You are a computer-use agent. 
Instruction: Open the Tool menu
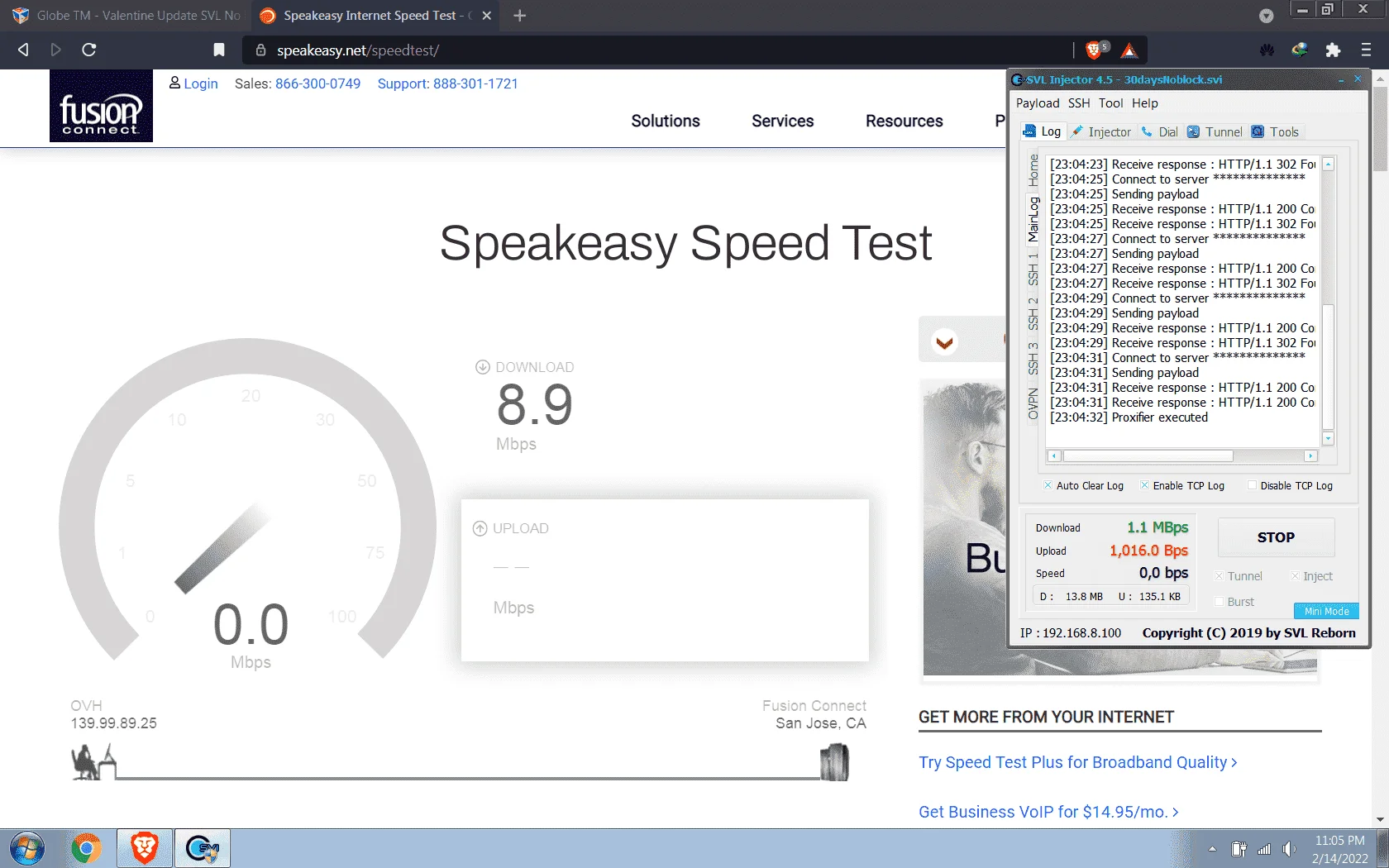1111,103
